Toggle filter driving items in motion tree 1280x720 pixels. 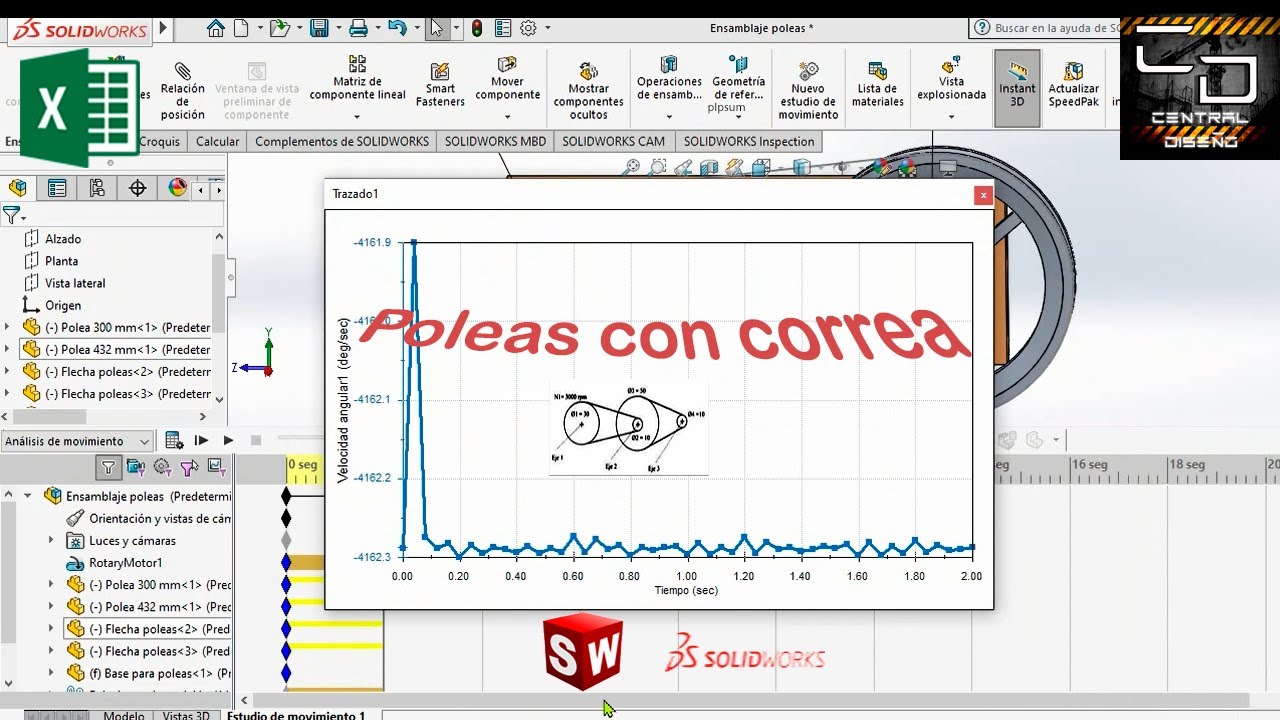click(162, 467)
